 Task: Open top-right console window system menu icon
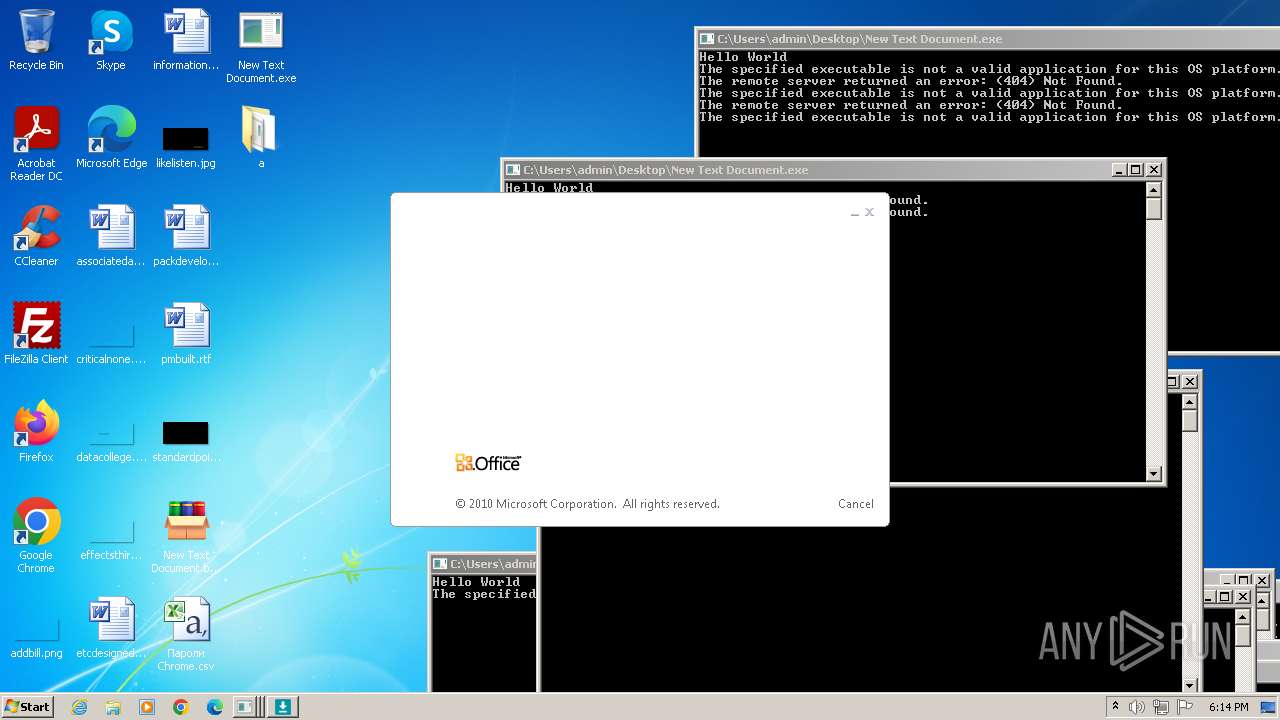707,39
